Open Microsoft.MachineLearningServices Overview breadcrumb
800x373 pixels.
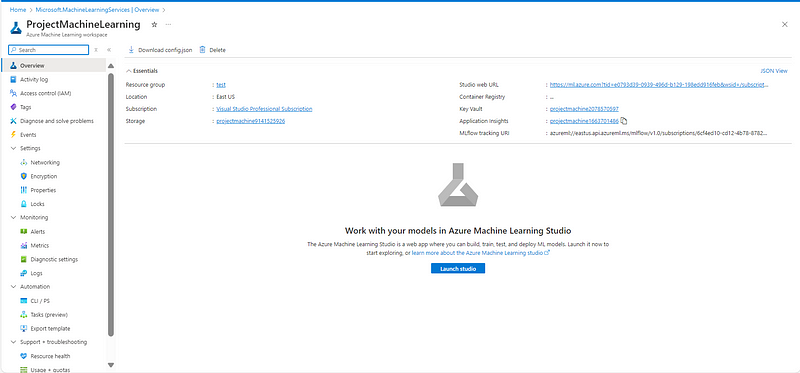[97, 10]
